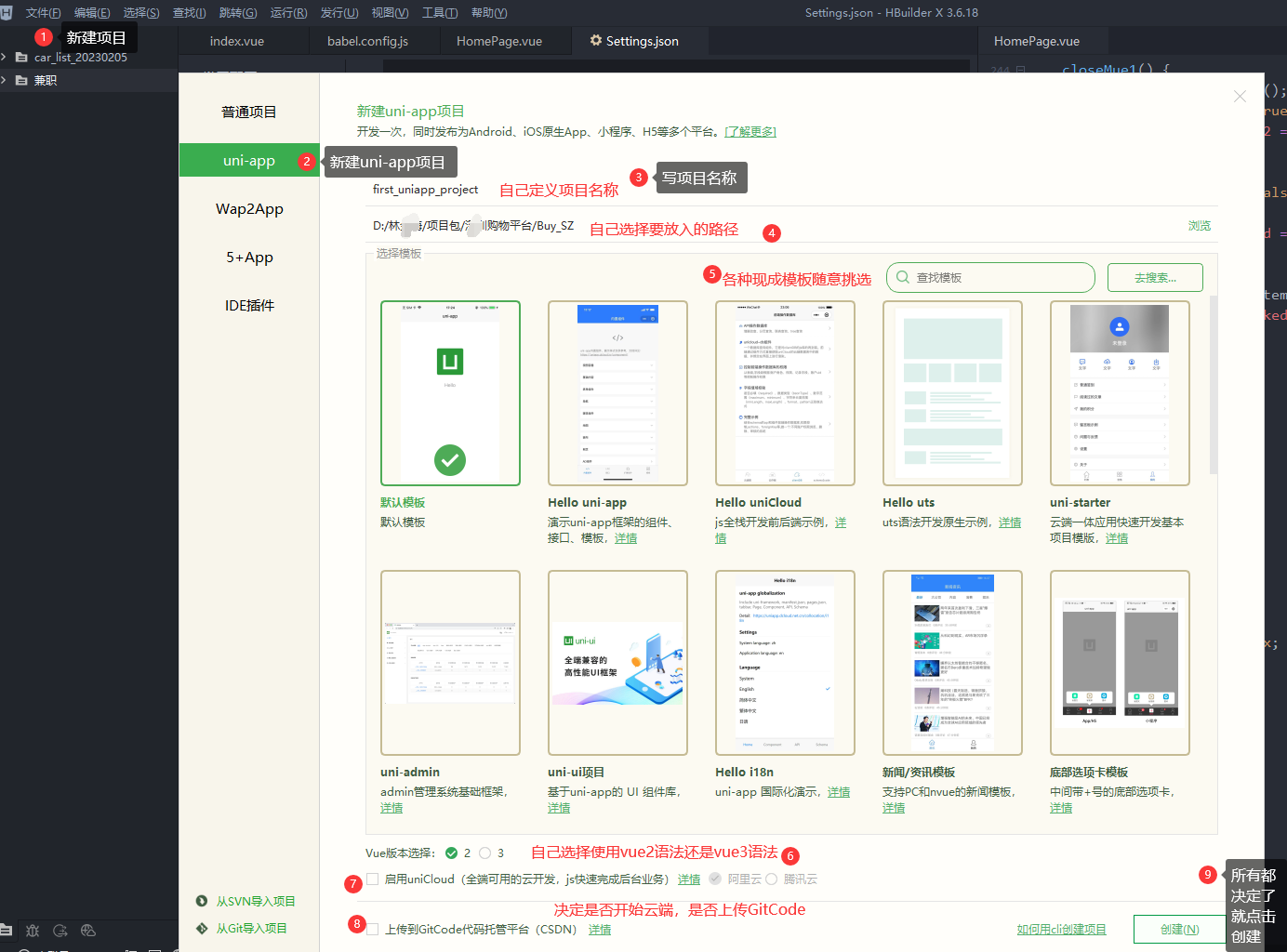Close the new project dialog with X
Image resolution: width=1287 pixels, height=952 pixels.
[1240, 96]
